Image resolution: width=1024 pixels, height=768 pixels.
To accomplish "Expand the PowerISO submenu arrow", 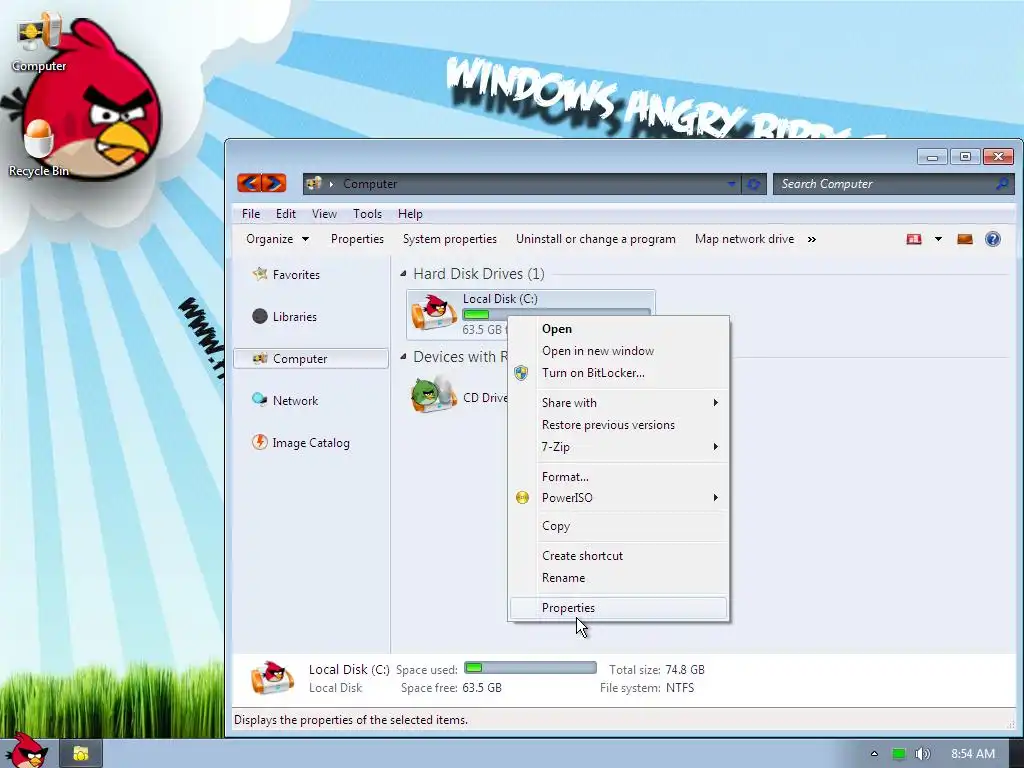I will (716, 498).
